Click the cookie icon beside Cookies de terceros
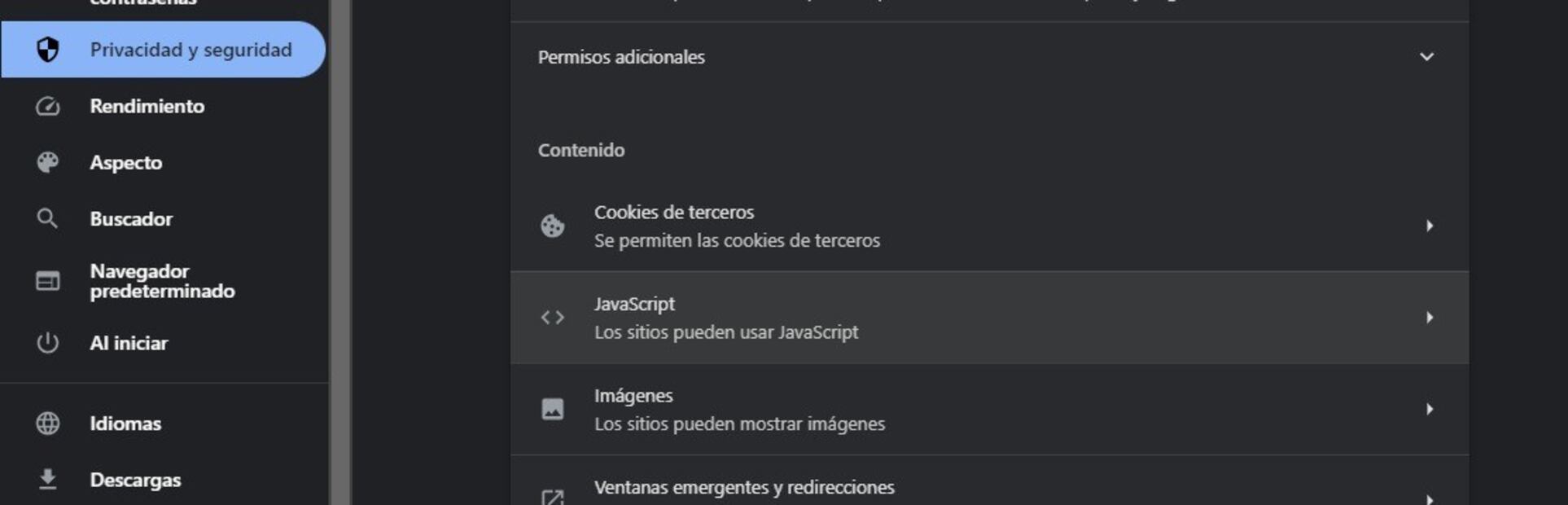Image resolution: width=1568 pixels, height=505 pixels. tap(553, 226)
